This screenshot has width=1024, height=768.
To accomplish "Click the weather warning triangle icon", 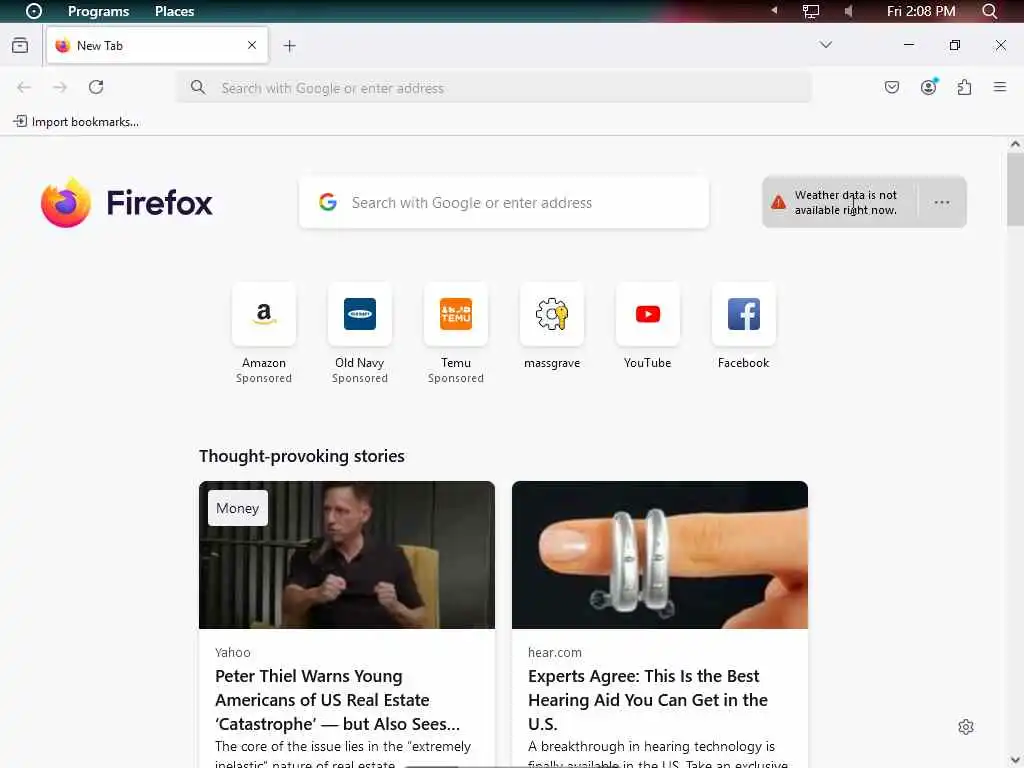I will [778, 202].
